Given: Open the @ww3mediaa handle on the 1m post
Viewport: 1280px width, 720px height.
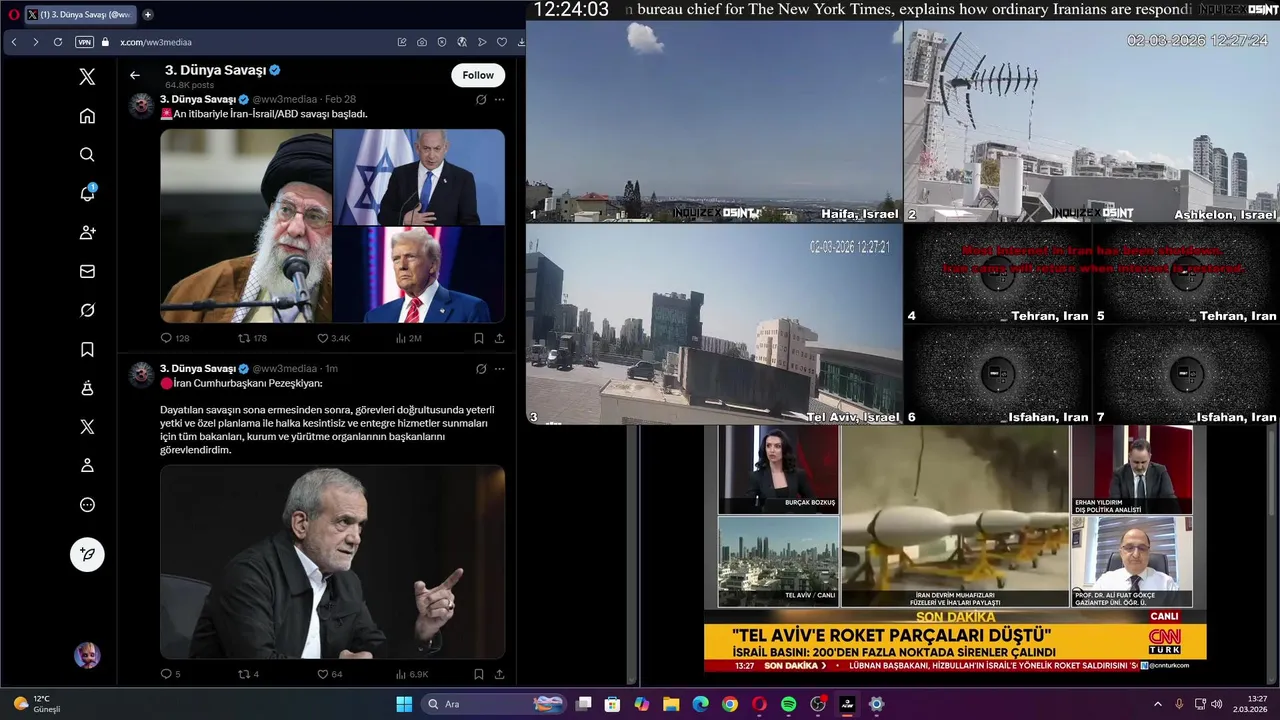Looking at the screenshot, I should tap(285, 369).
